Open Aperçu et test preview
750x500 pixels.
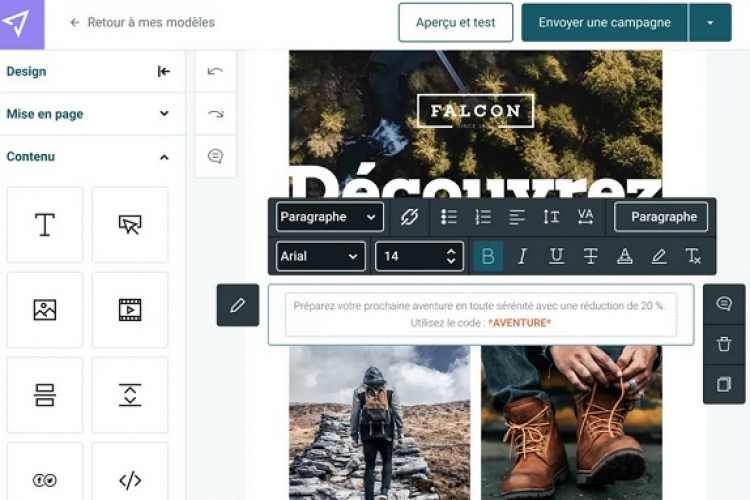pyautogui.click(x=455, y=22)
